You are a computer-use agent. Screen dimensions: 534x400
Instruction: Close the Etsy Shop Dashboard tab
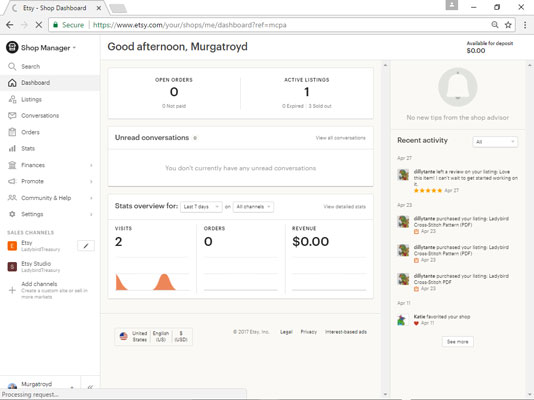click(99, 8)
